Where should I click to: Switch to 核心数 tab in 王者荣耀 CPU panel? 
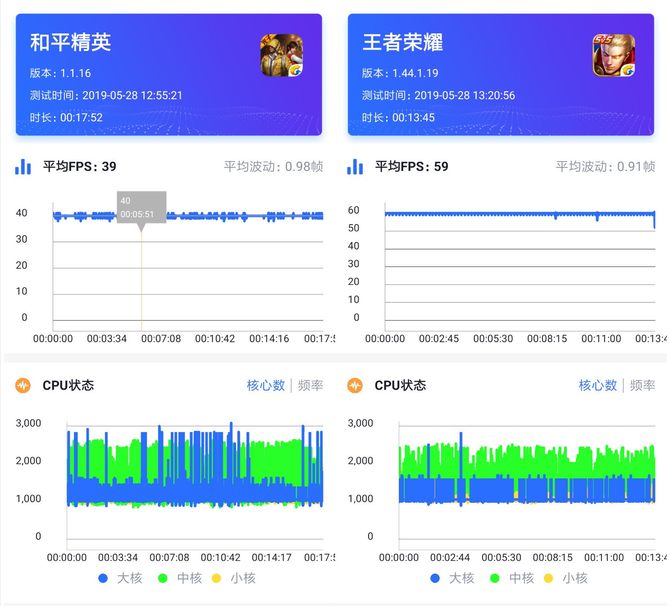598,385
